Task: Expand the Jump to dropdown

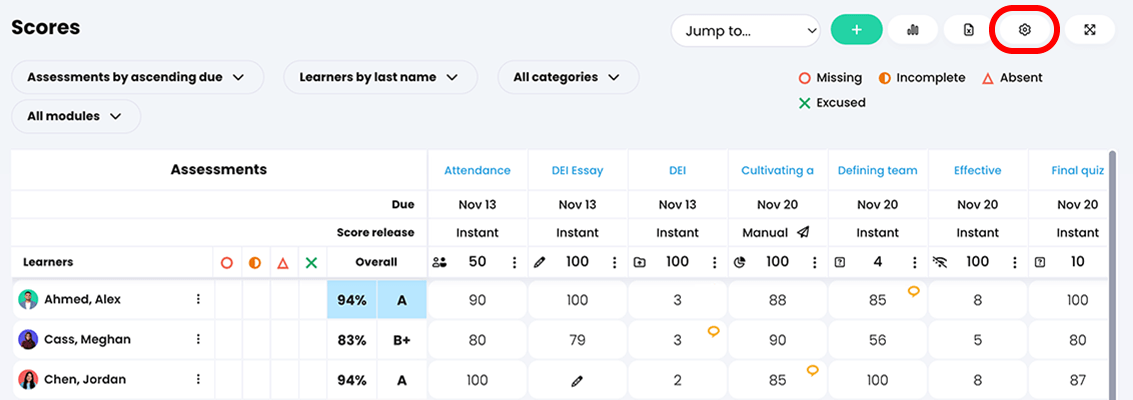Action: coord(746,31)
